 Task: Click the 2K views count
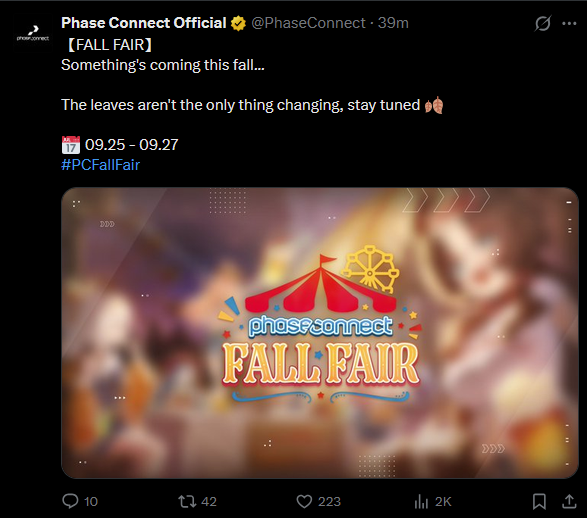(x=443, y=502)
